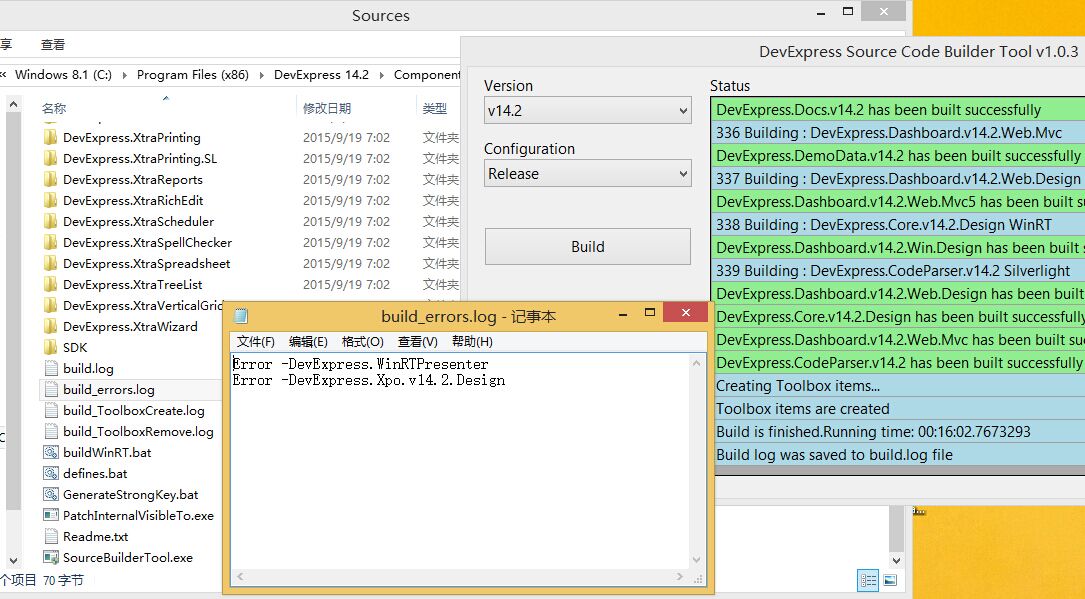Open Notepad 帮助(H) menu
This screenshot has width=1085, height=599.
[472, 342]
